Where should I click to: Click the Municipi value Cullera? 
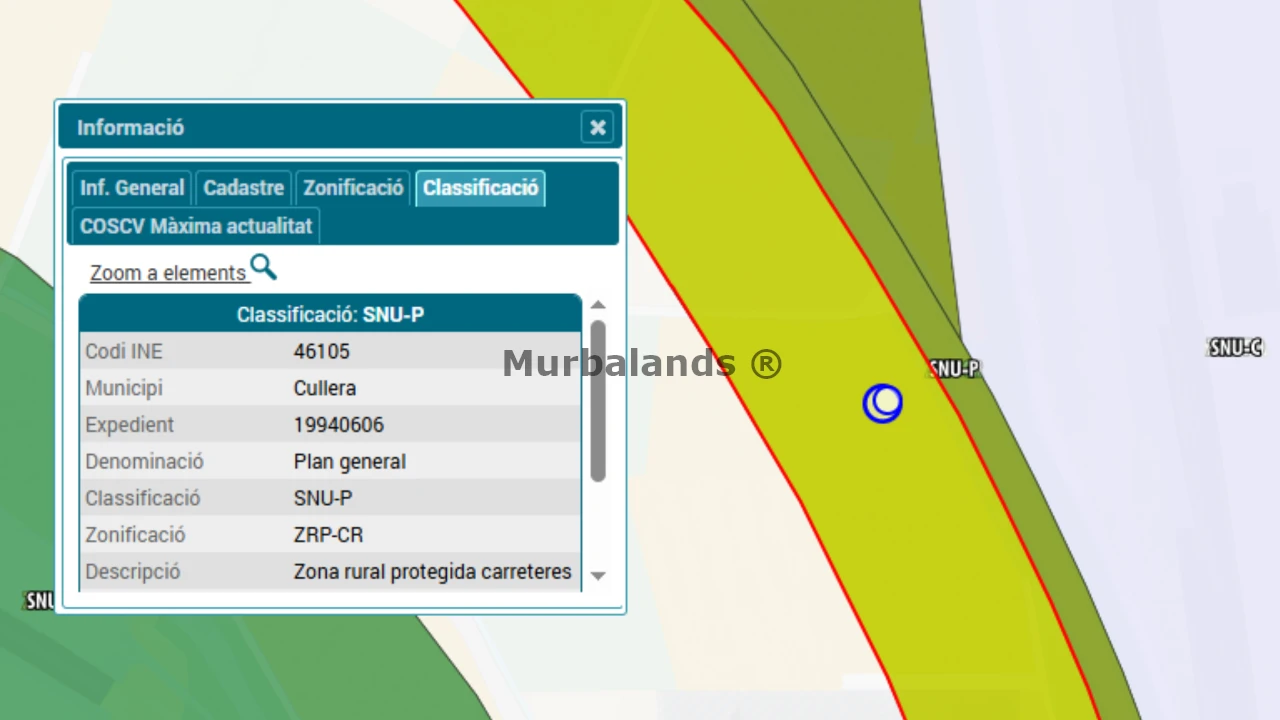click(325, 388)
